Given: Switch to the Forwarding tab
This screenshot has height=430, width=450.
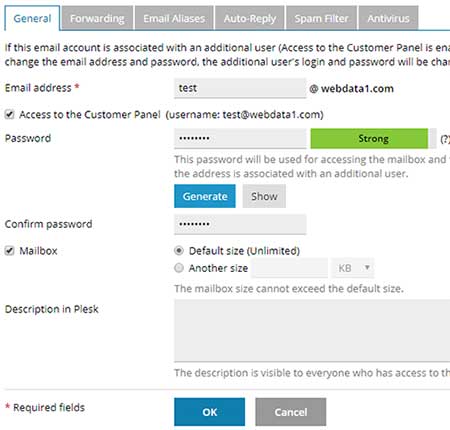Looking at the screenshot, I should click(97, 18).
